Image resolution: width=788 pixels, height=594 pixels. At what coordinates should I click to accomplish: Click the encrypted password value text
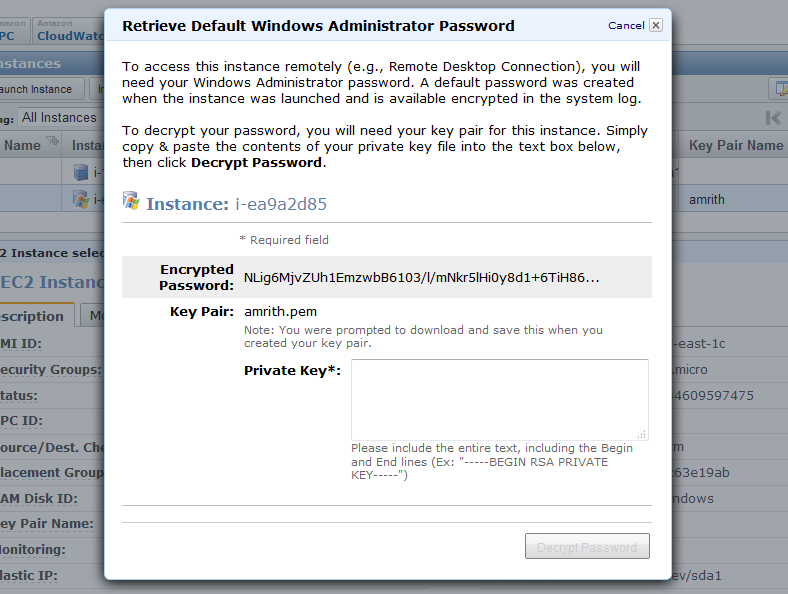(421, 277)
